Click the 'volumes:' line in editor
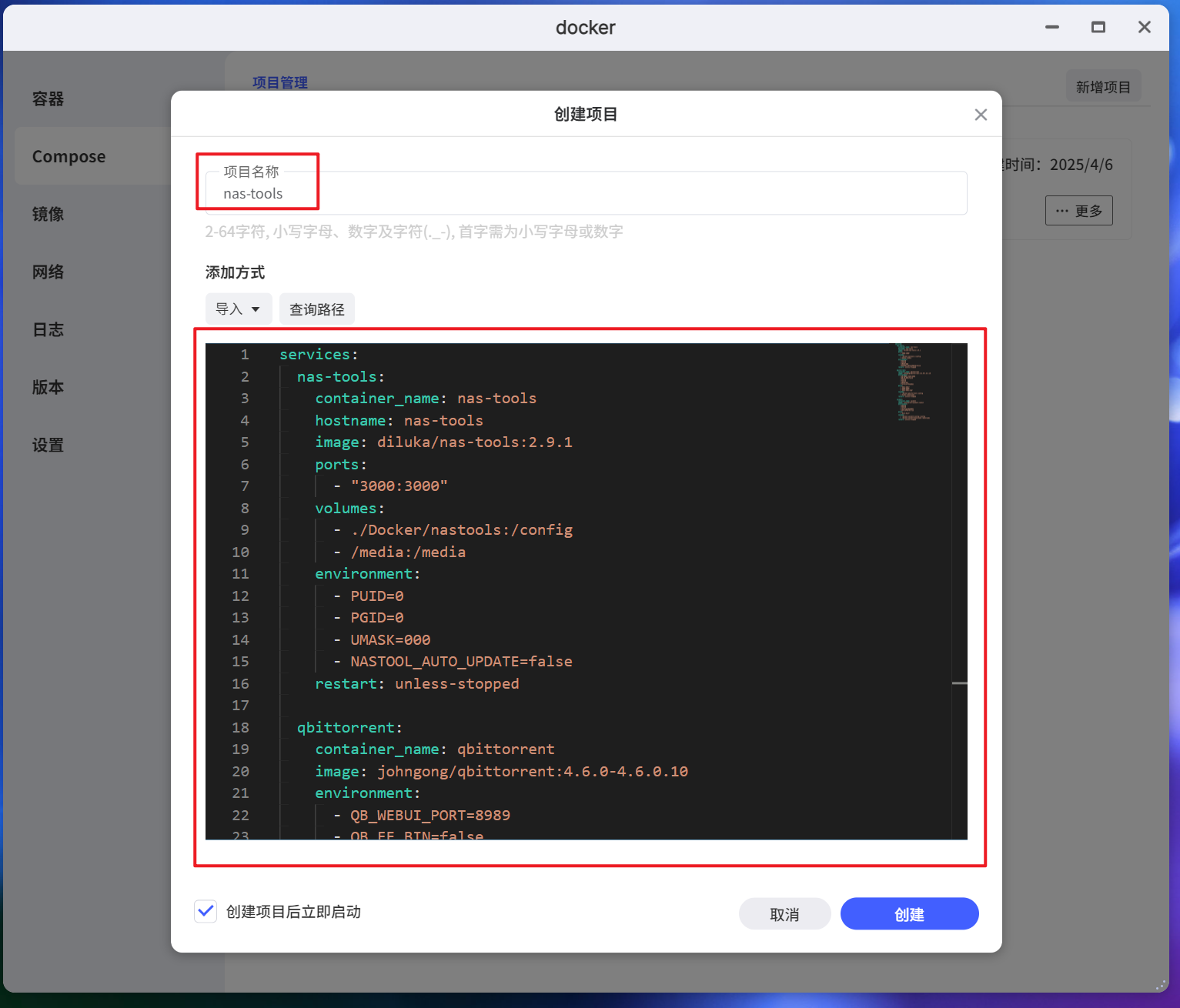This screenshot has width=1180, height=1008. coord(349,509)
